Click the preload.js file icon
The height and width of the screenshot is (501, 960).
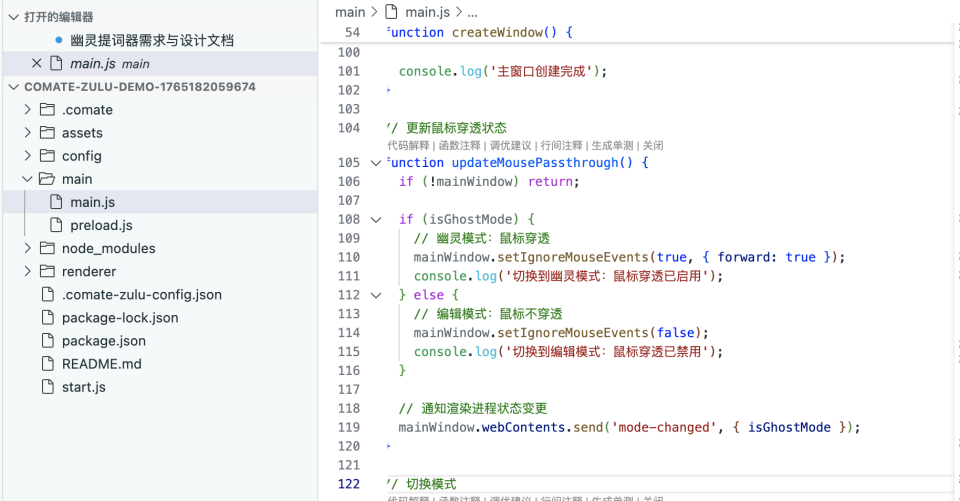point(56,225)
